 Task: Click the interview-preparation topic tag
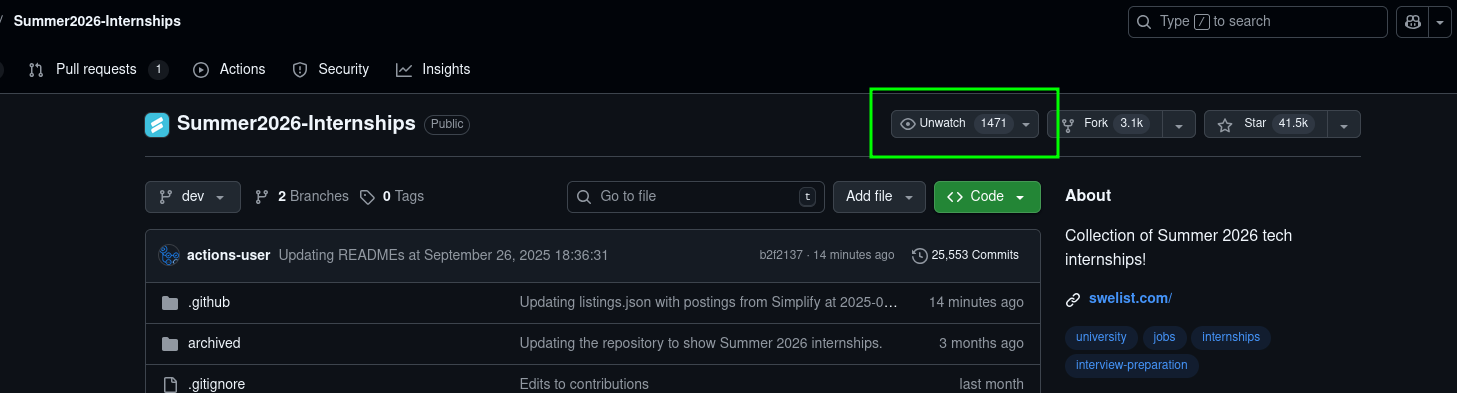[1132, 365]
